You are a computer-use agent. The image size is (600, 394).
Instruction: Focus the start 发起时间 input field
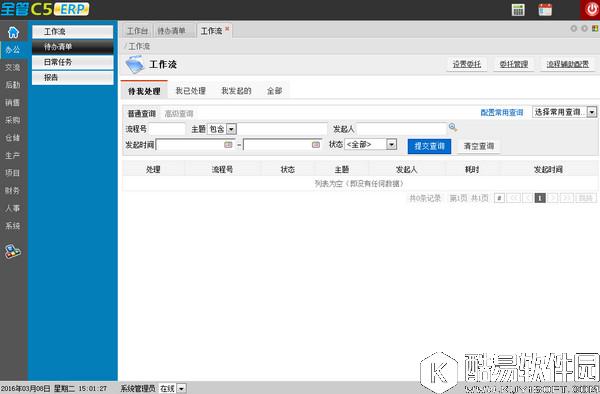tap(195, 145)
